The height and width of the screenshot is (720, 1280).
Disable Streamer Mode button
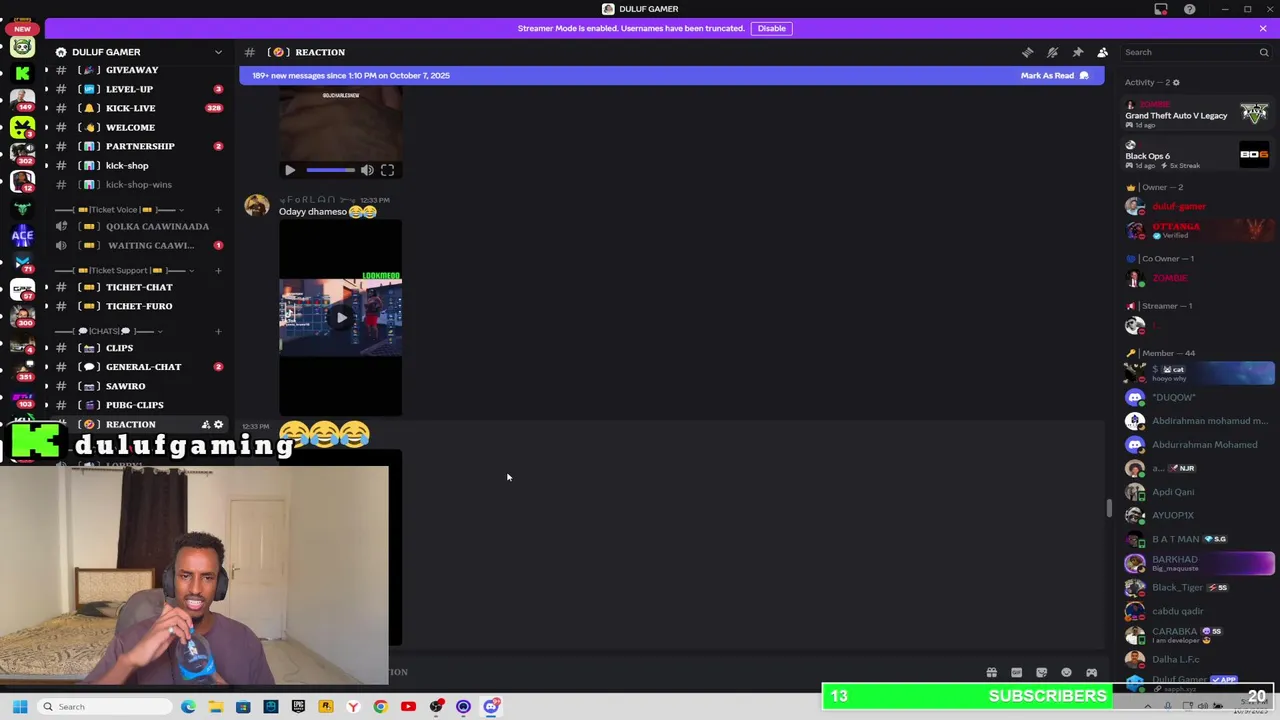pos(771,28)
